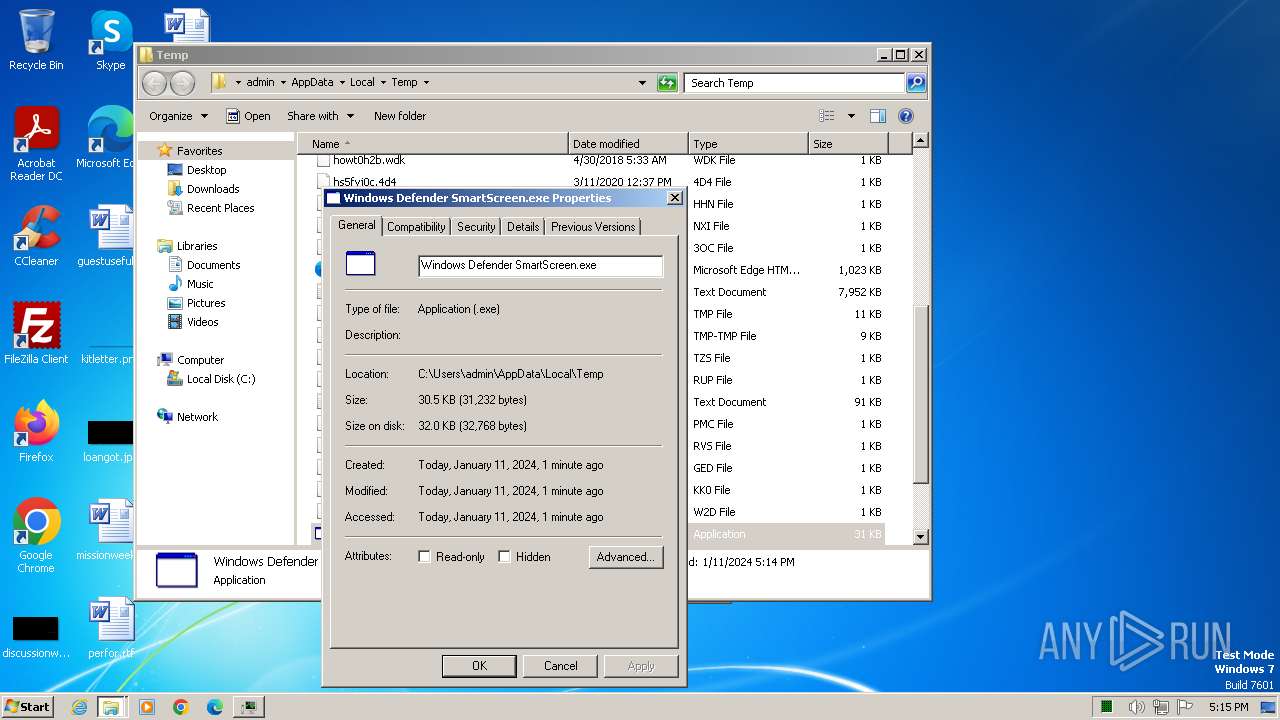Select Downloads in navigation pane
The width and height of the screenshot is (1280, 720).
(x=213, y=189)
